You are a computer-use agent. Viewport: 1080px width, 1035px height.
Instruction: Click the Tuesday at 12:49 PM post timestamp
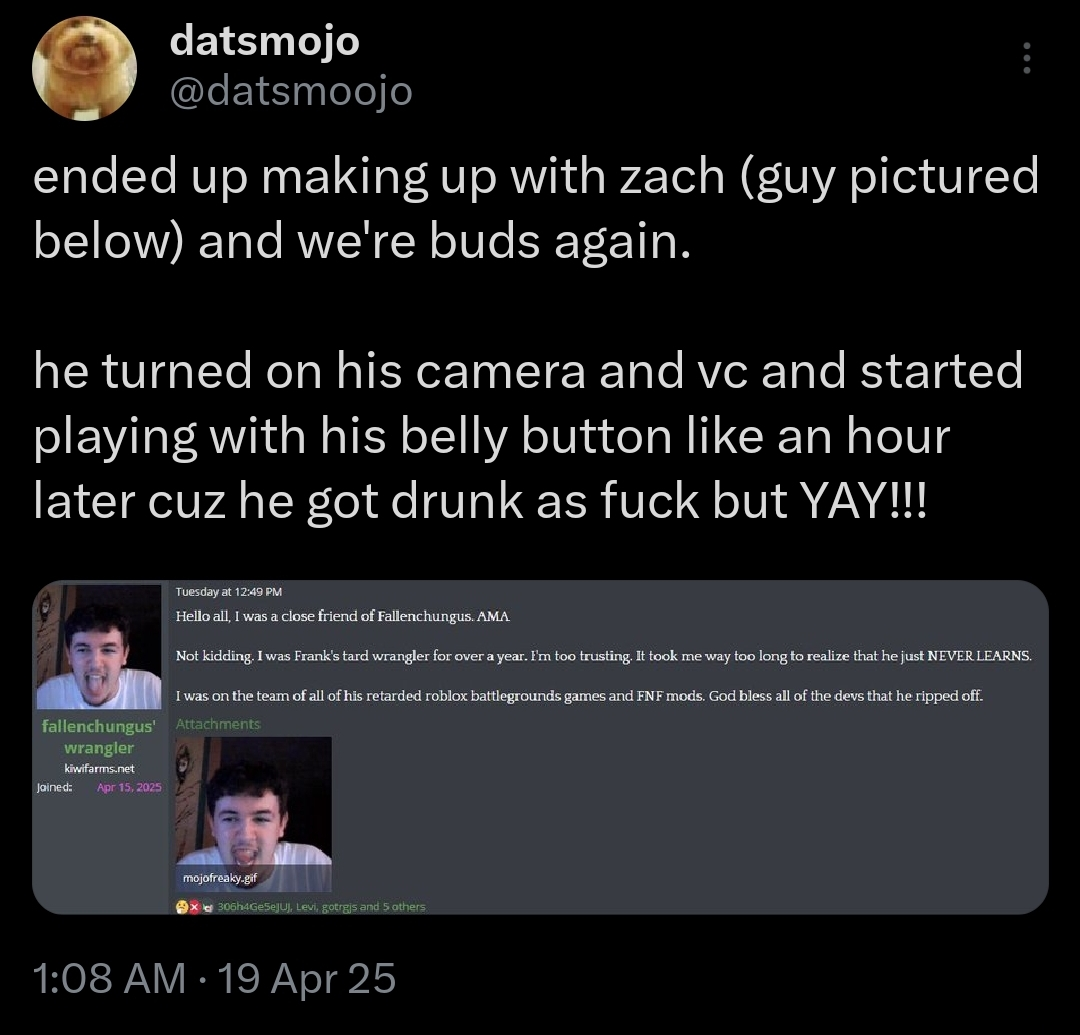click(230, 593)
